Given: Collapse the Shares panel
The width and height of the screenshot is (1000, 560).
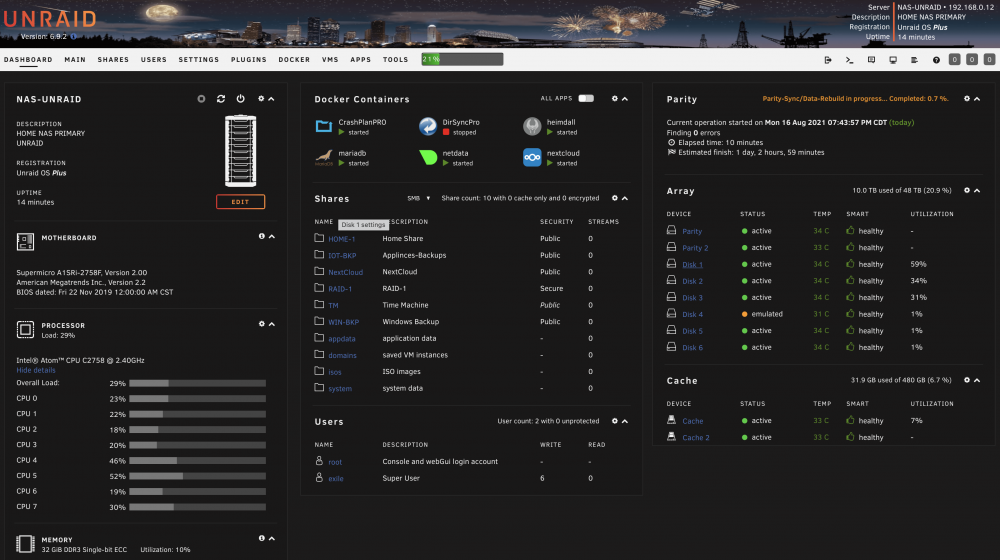Looking at the screenshot, I should pos(625,198).
